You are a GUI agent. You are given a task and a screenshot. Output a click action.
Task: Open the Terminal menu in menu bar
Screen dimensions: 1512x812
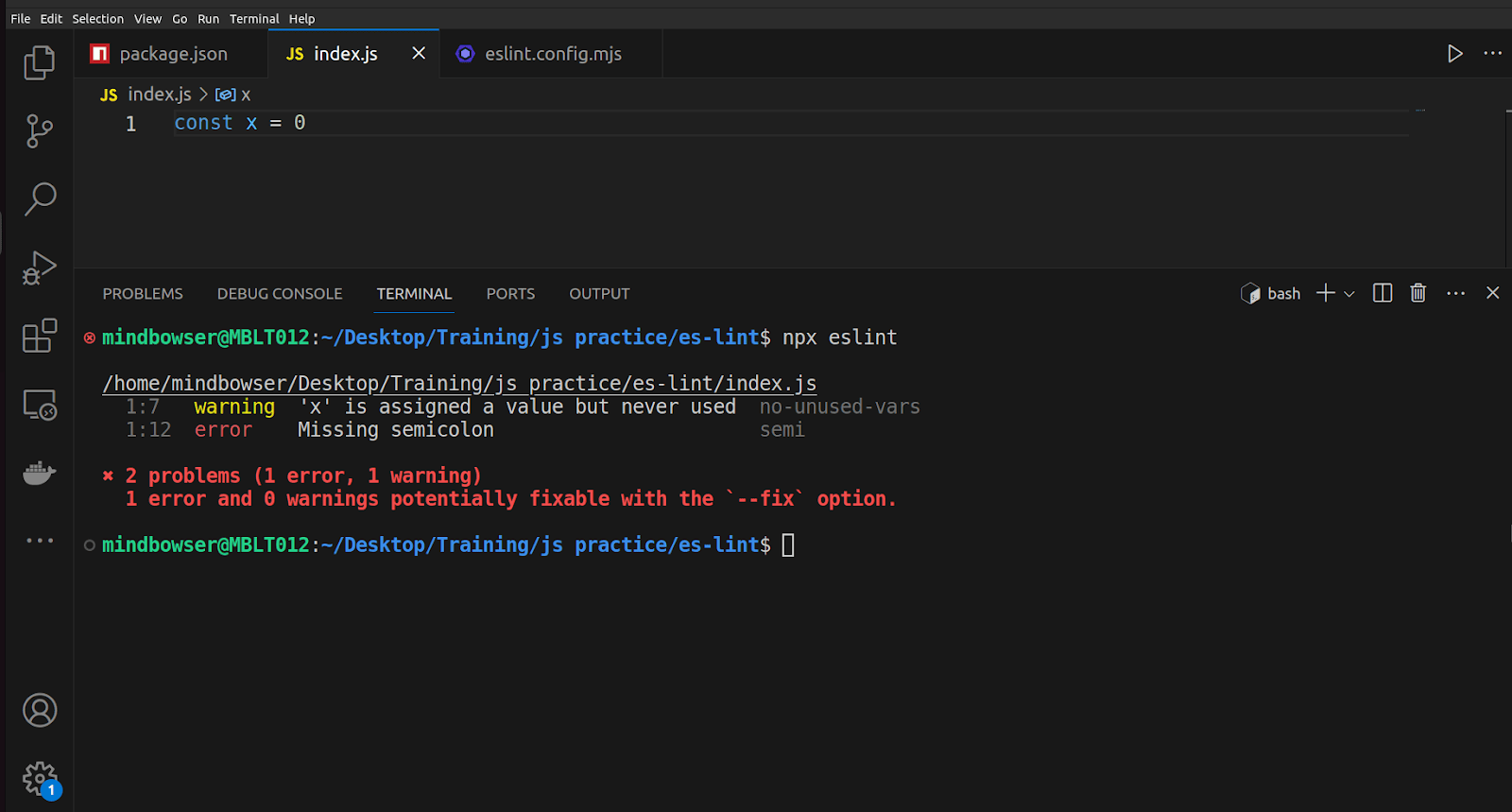(x=253, y=19)
